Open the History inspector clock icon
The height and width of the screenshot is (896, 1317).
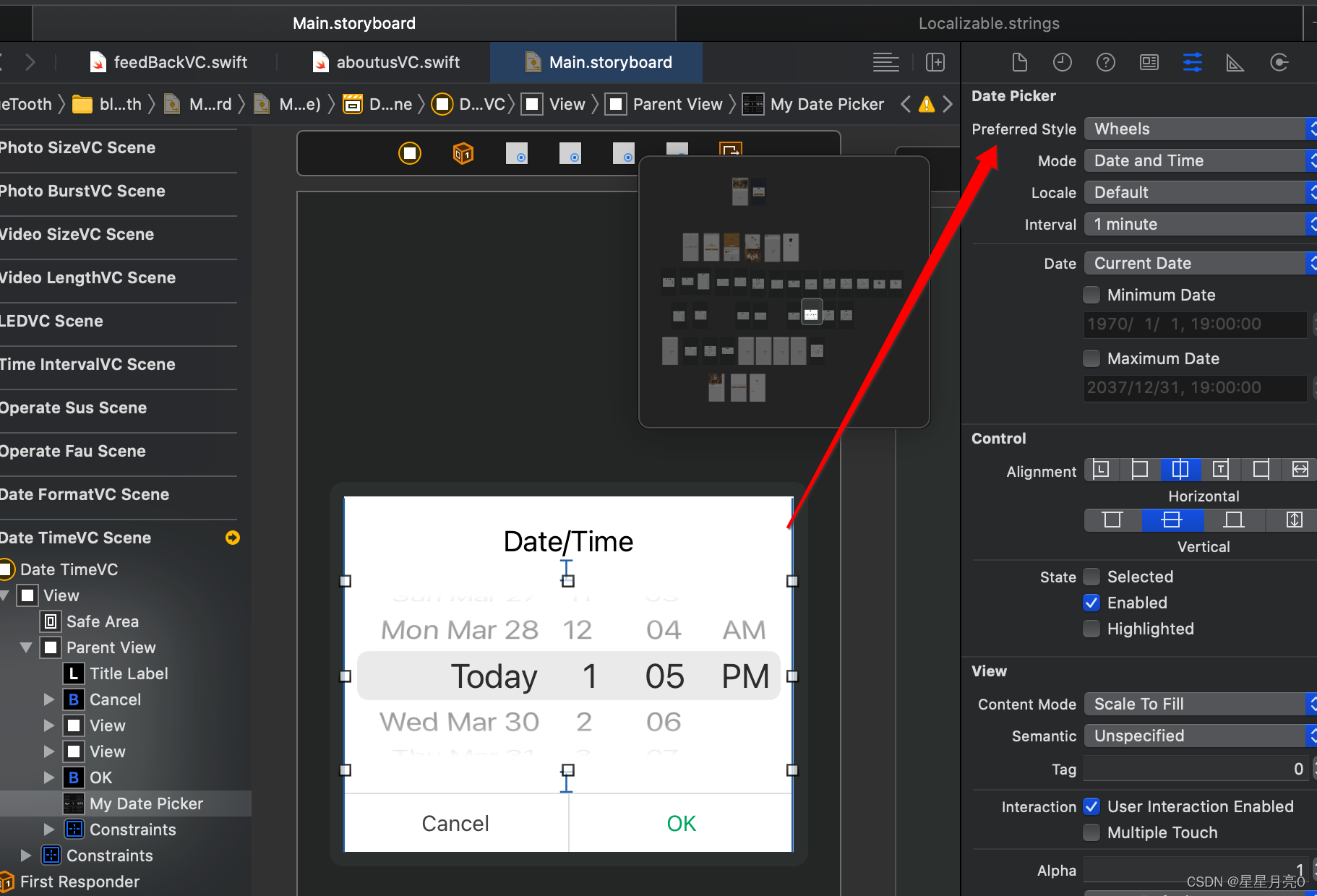(1062, 63)
